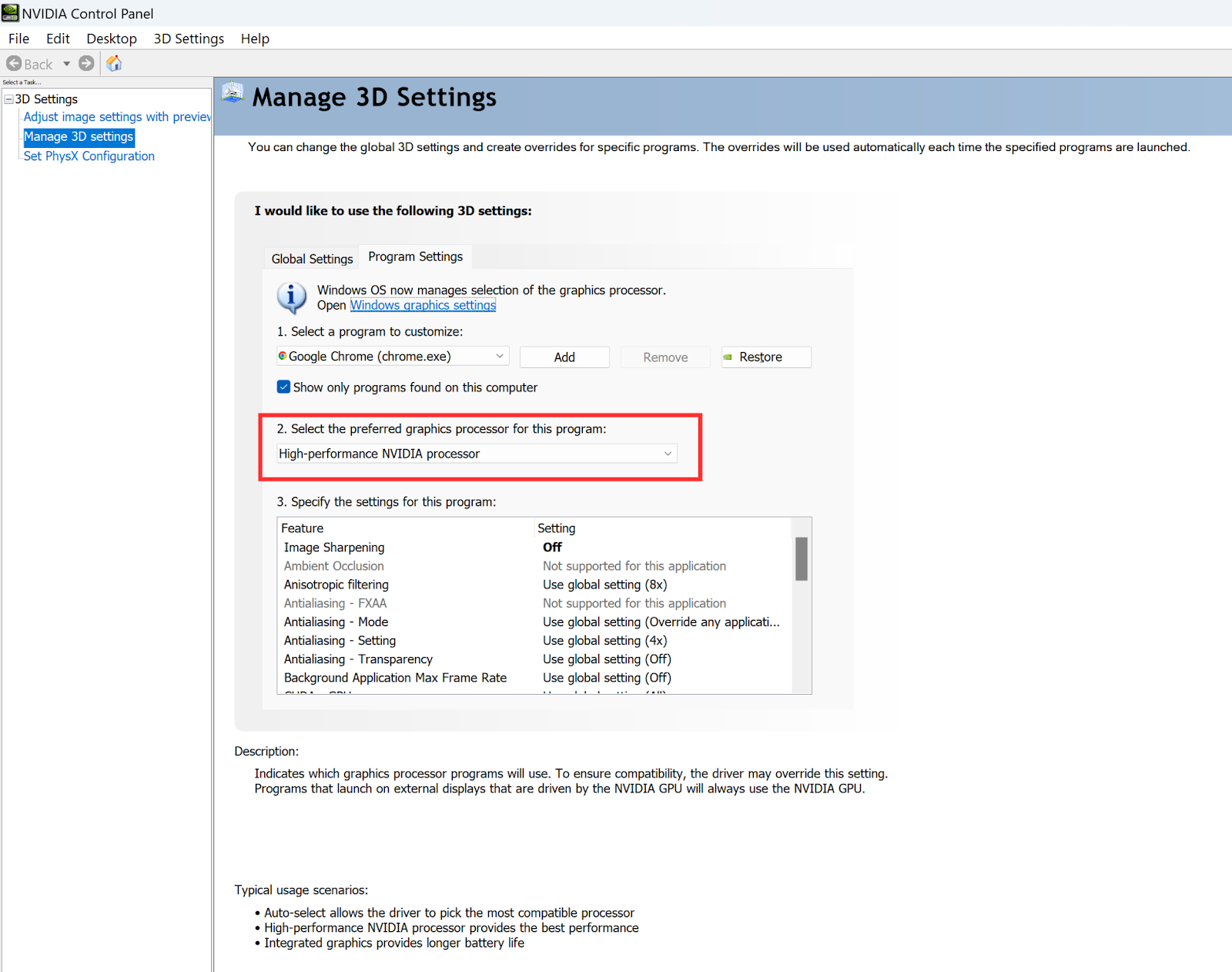Click the Use global setting (4x) value
Image resolution: width=1232 pixels, height=972 pixels.
click(x=604, y=640)
